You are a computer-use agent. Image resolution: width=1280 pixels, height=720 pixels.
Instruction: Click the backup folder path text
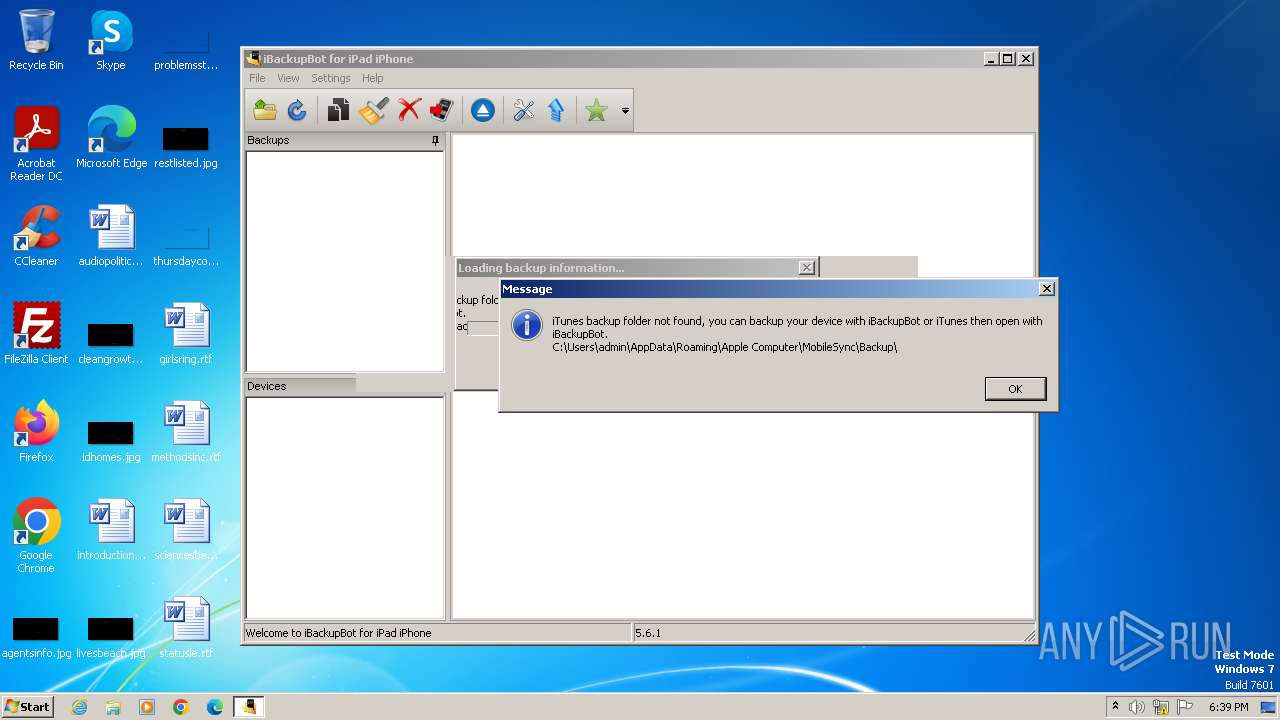[725, 348]
